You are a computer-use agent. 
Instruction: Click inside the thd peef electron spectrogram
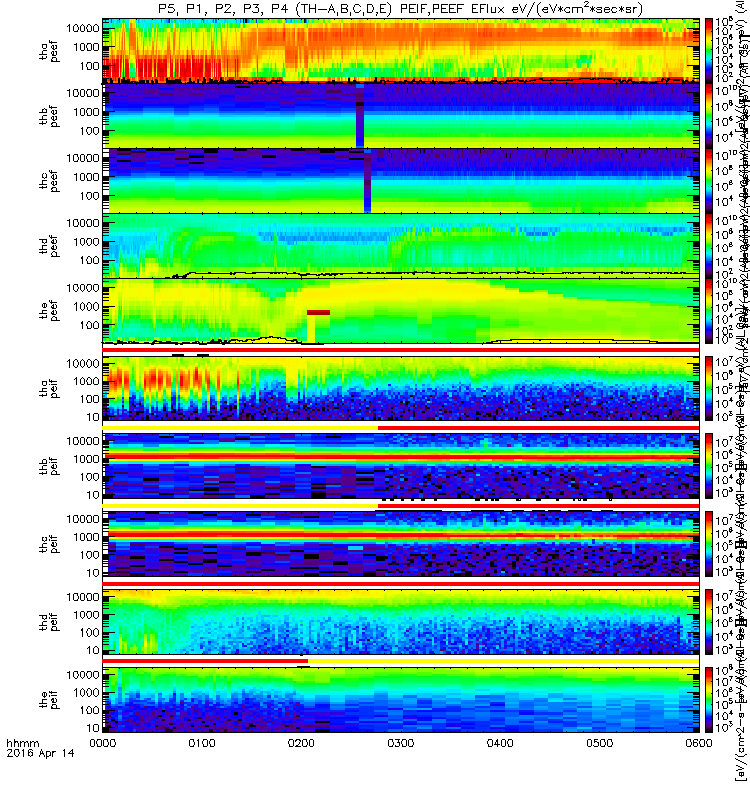point(401,245)
